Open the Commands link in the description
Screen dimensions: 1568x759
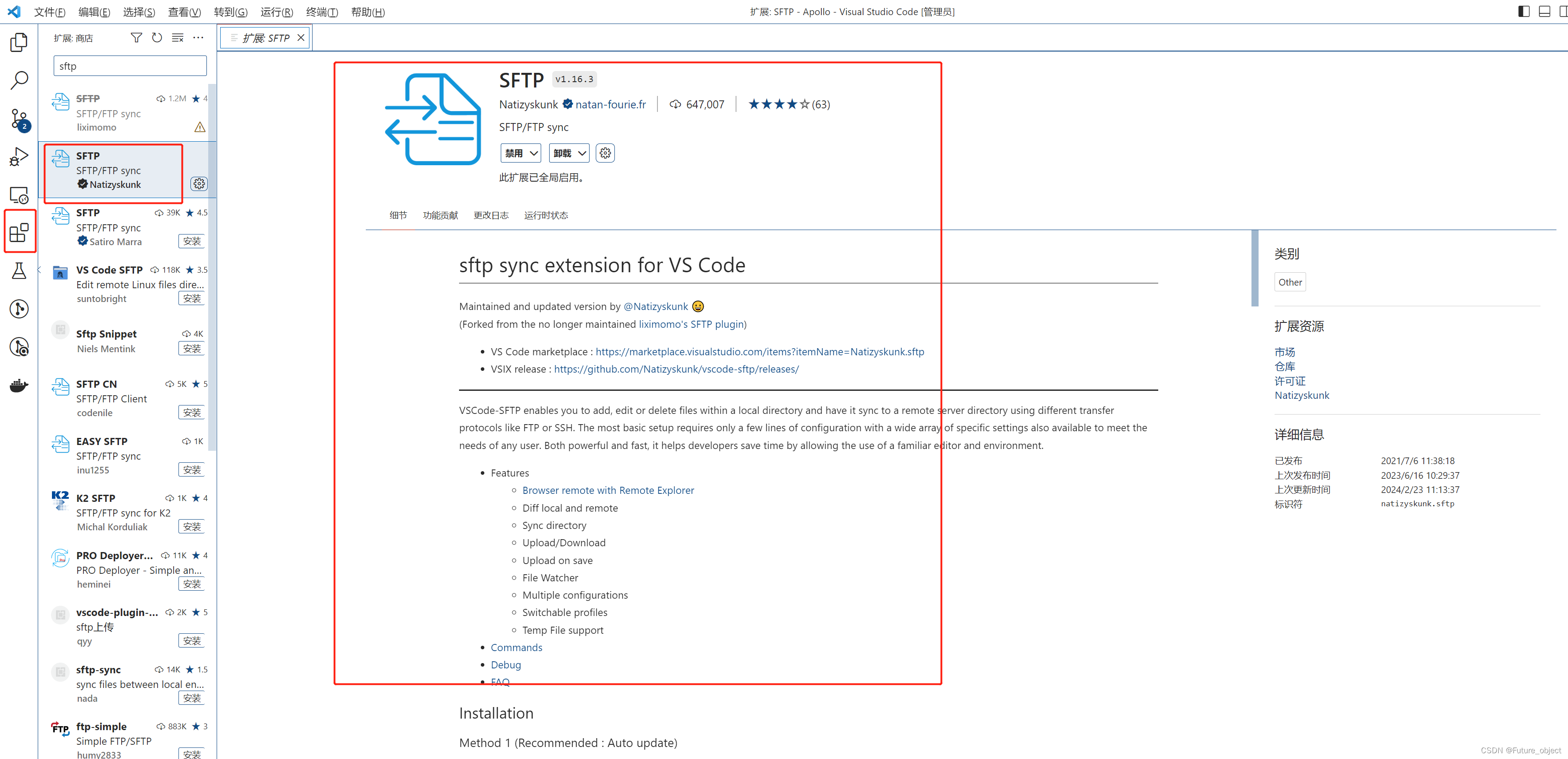click(x=516, y=647)
